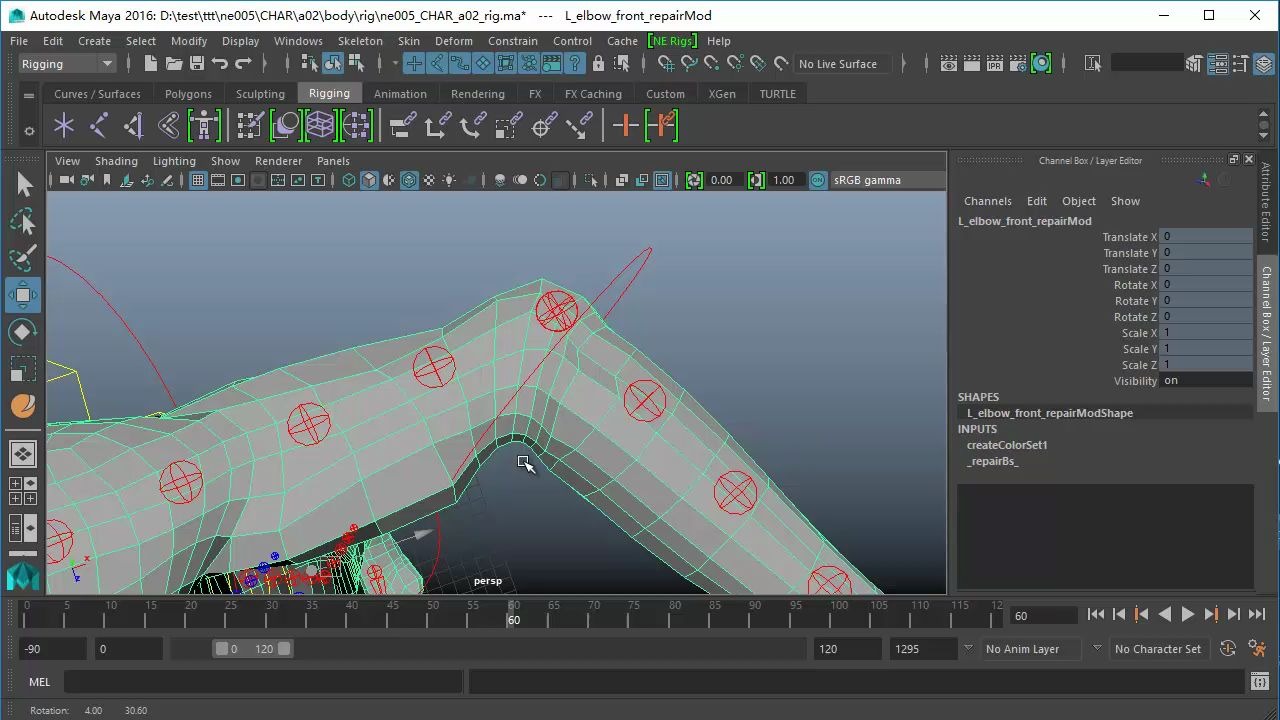1280x720 pixels.
Task: Click the IPR render icon
Action: (995, 64)
